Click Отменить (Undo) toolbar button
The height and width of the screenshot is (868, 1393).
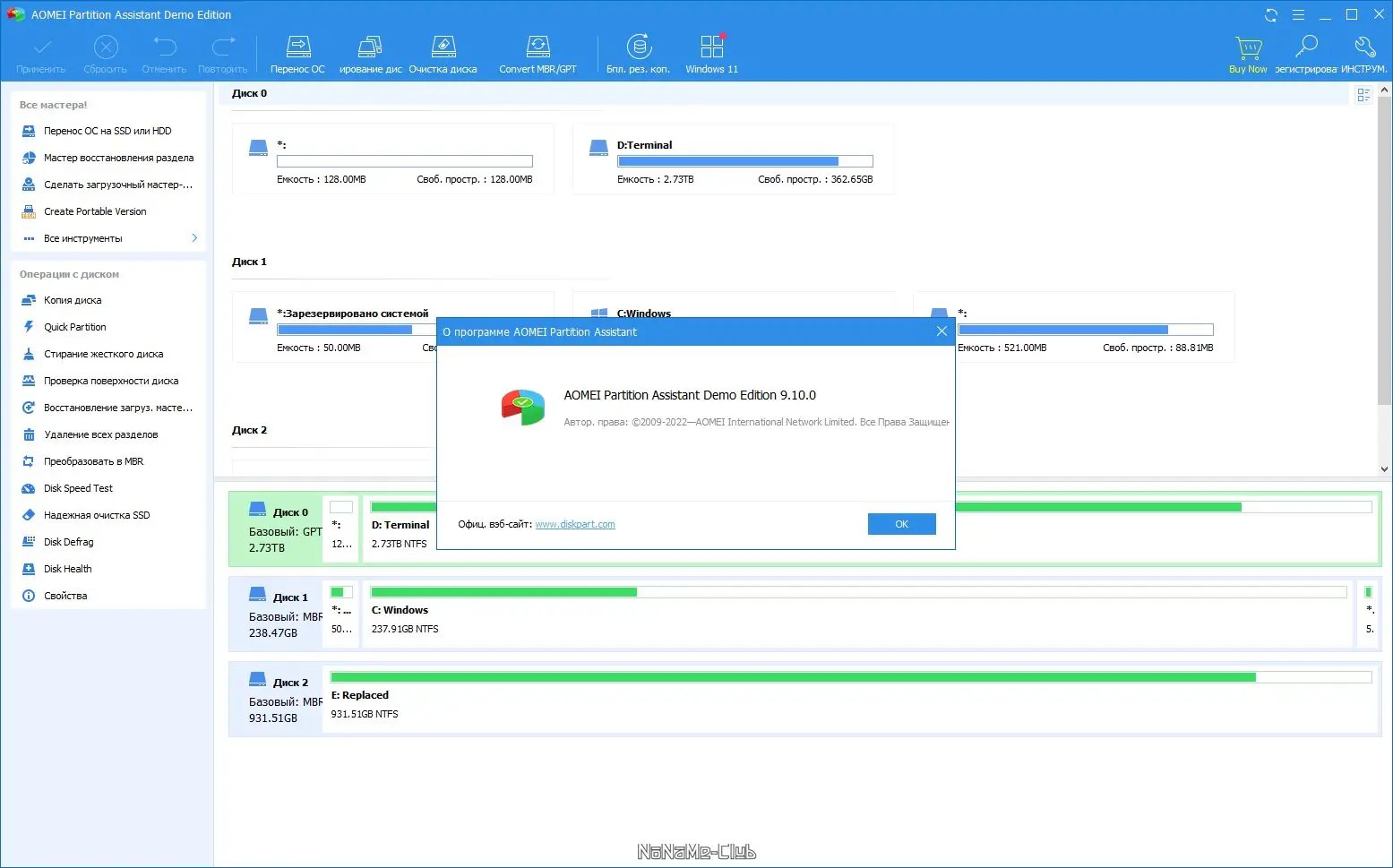pos(164,55)
